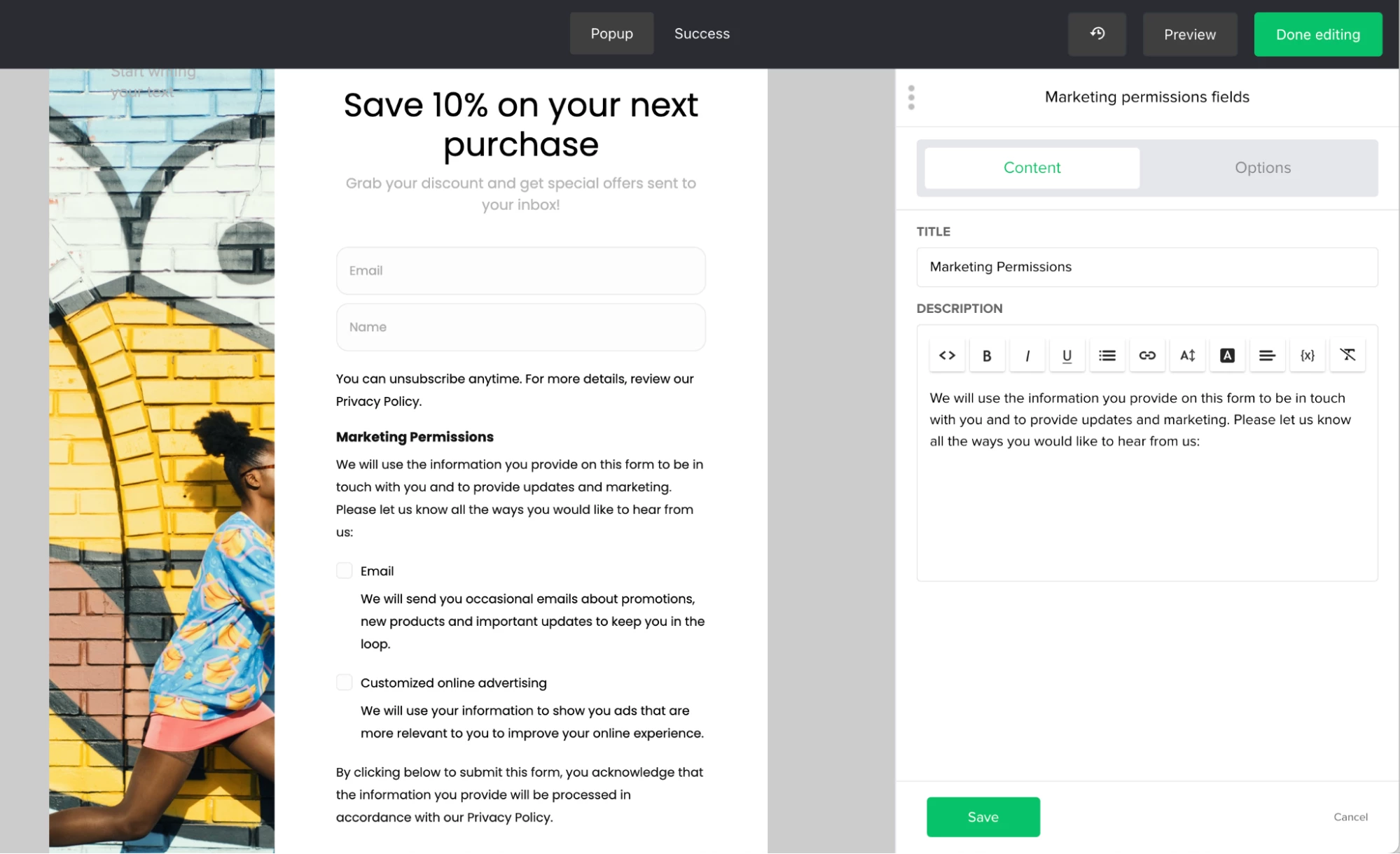1400x854 pixels.
Task: Switch to the Options tab
Action: coord(1262,168)
